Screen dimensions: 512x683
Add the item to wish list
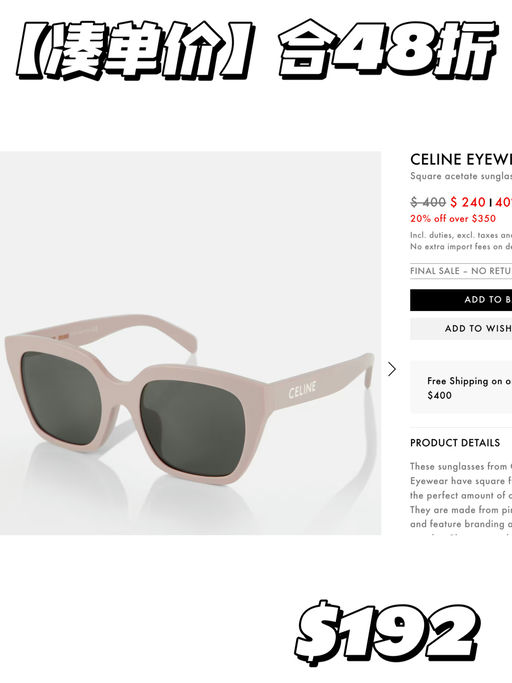(x=461, y=328)
